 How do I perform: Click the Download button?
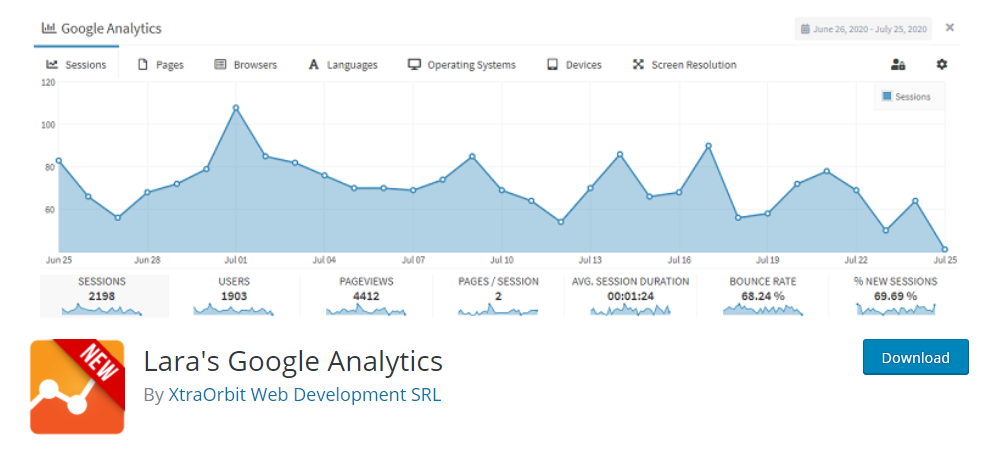point(916,357)
